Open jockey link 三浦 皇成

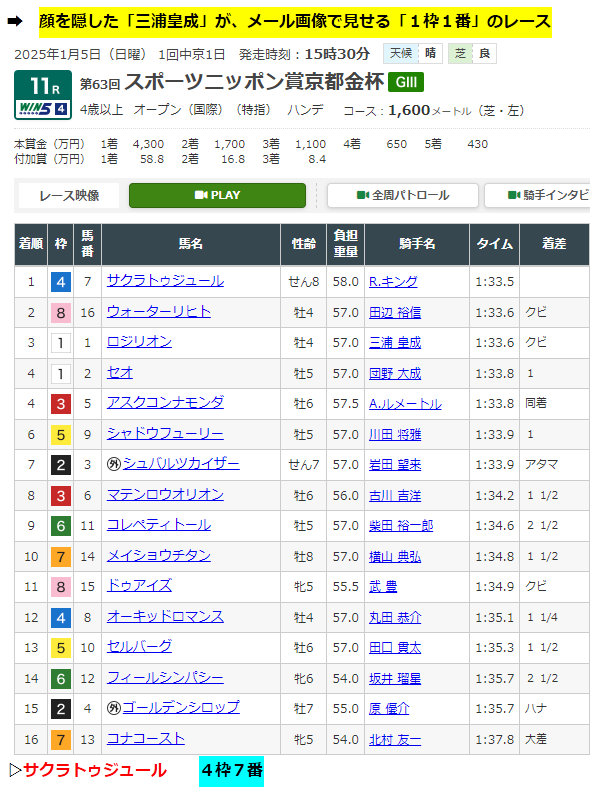395,343
